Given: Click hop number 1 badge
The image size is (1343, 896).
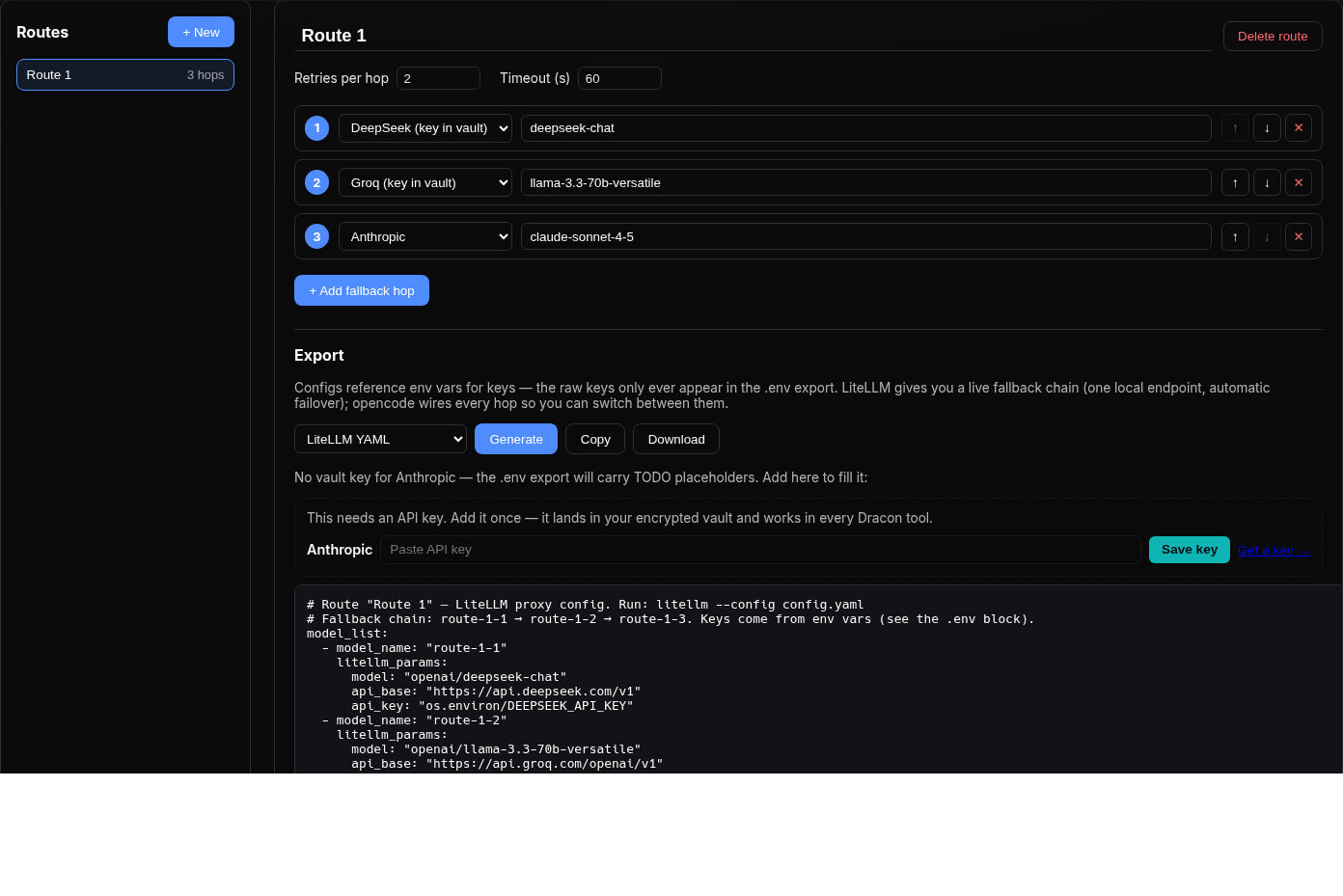Looking at the screenshot, I should click(316, 128).
